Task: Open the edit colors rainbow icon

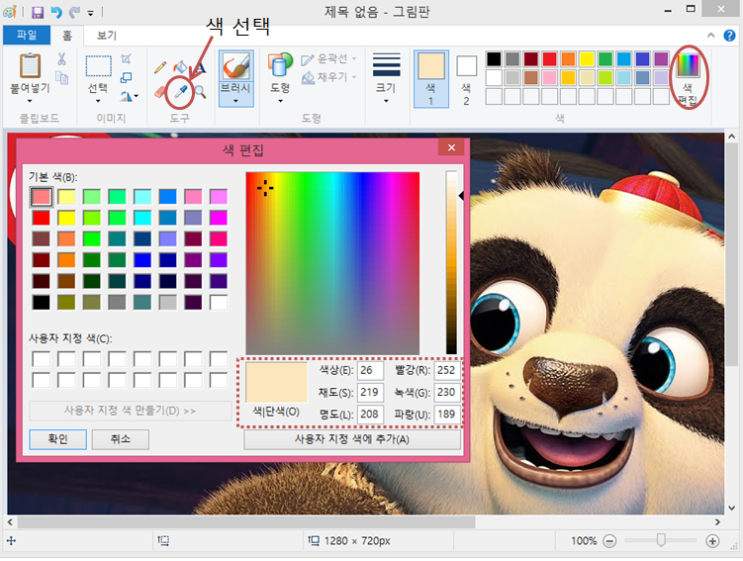Action: tap(687, 65)
